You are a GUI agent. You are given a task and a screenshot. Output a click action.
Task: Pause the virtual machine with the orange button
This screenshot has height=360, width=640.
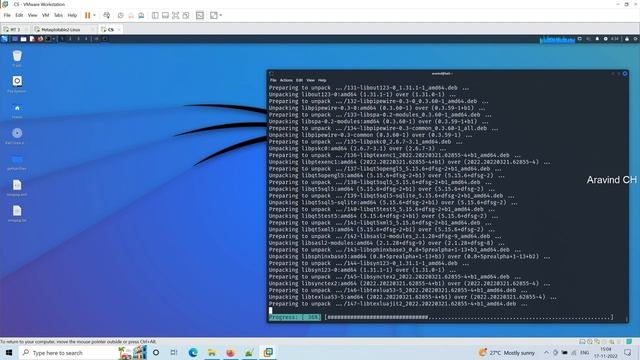tap(87, 15)
